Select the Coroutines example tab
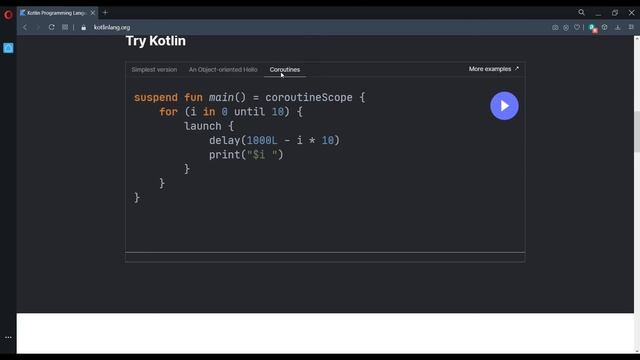This screenshot has width=640, height=360. [284, 70]
